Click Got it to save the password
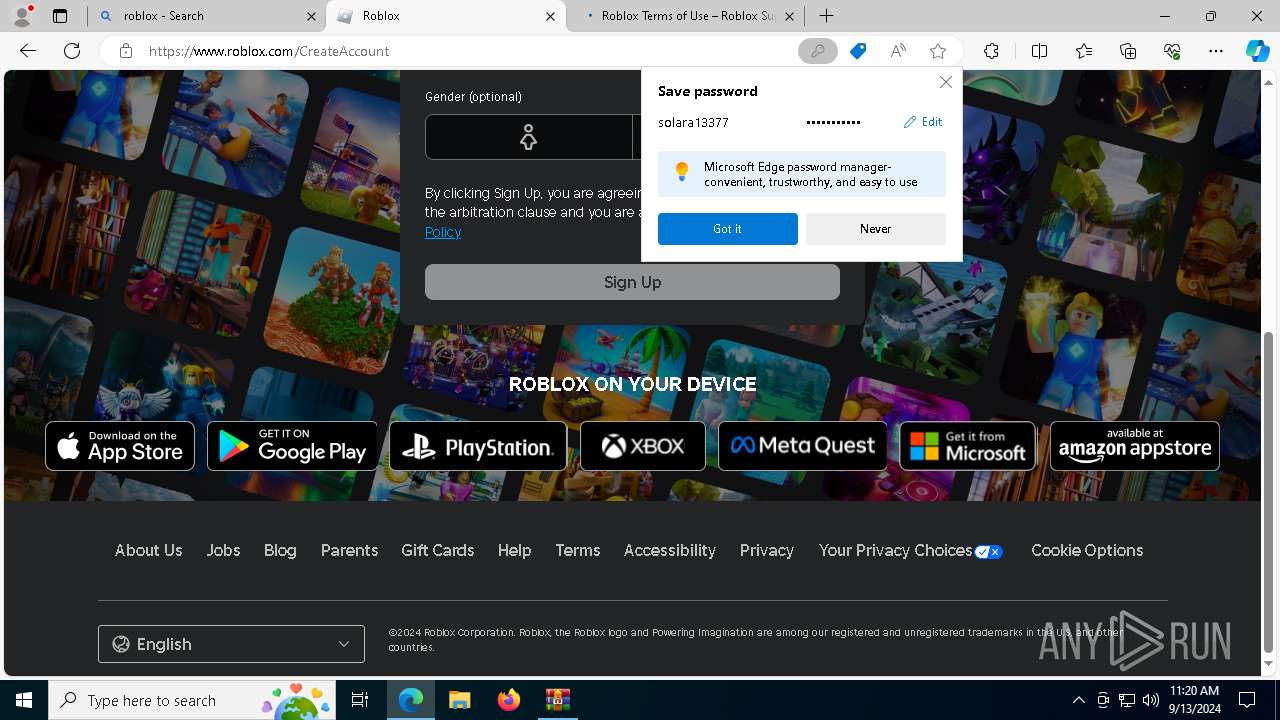Screen dimensions: 1280x720 (728, 229)
